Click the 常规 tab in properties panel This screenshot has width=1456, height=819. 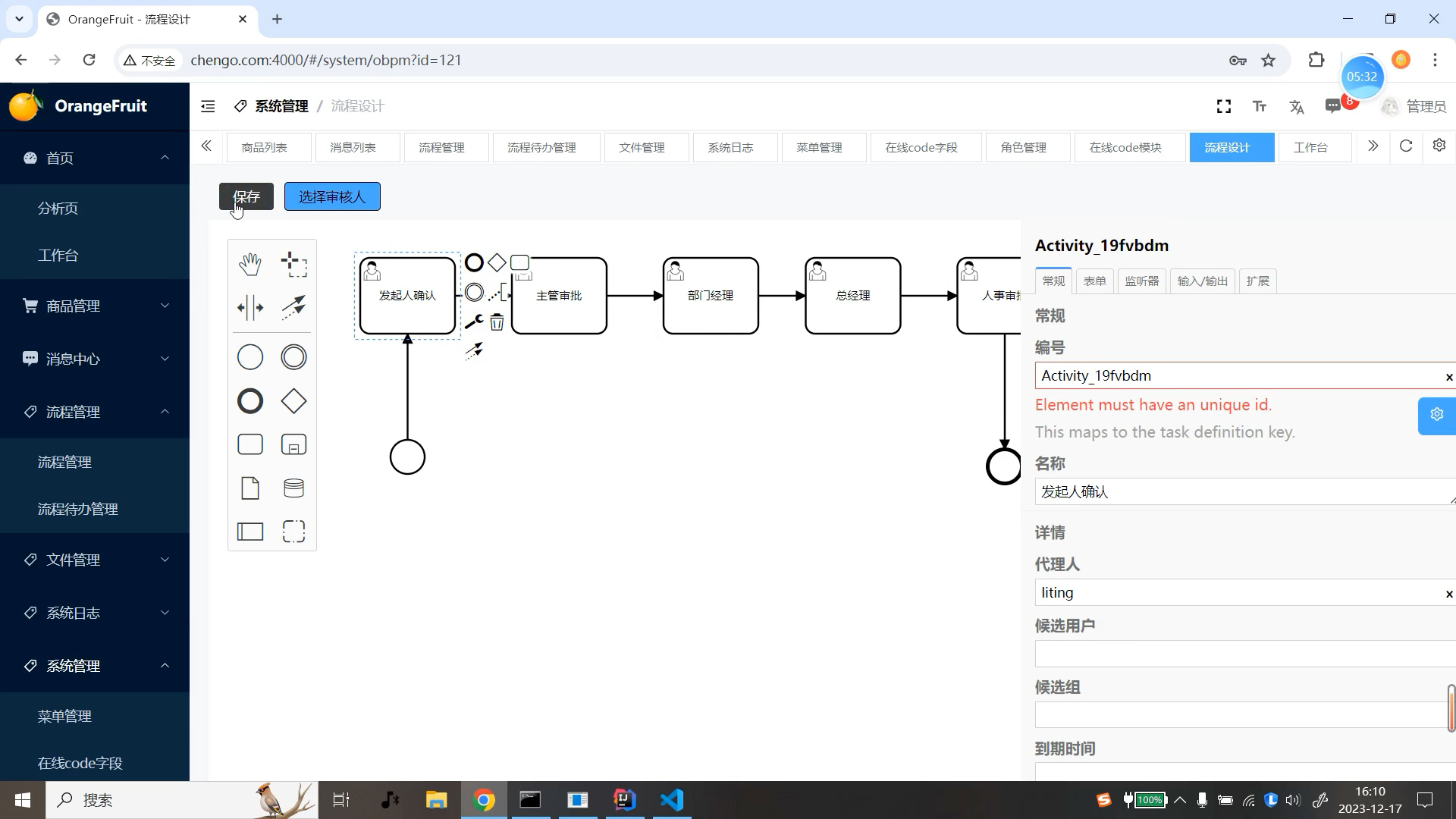coord(1054,281)
